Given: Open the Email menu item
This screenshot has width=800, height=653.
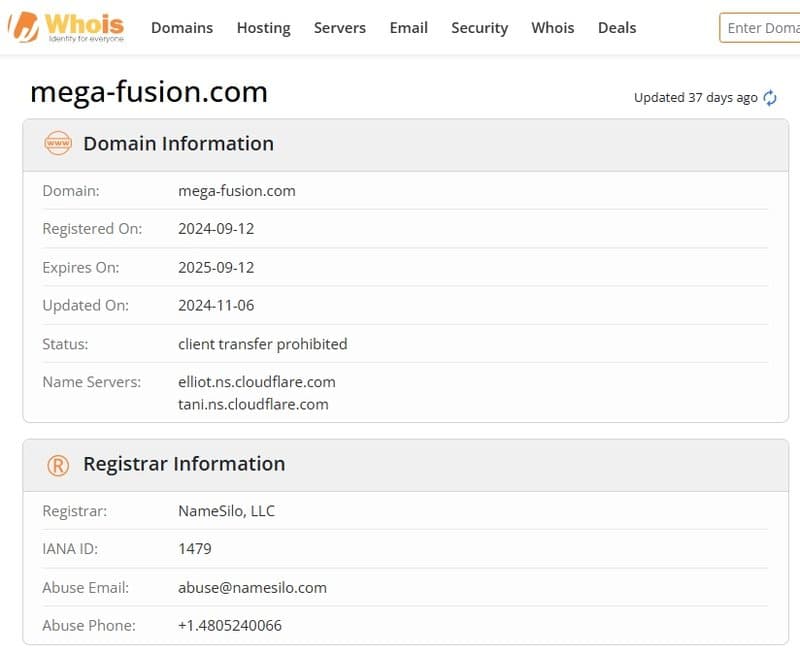Looking at the screenshot, I should pyautogui.click(x=409, y=28).
